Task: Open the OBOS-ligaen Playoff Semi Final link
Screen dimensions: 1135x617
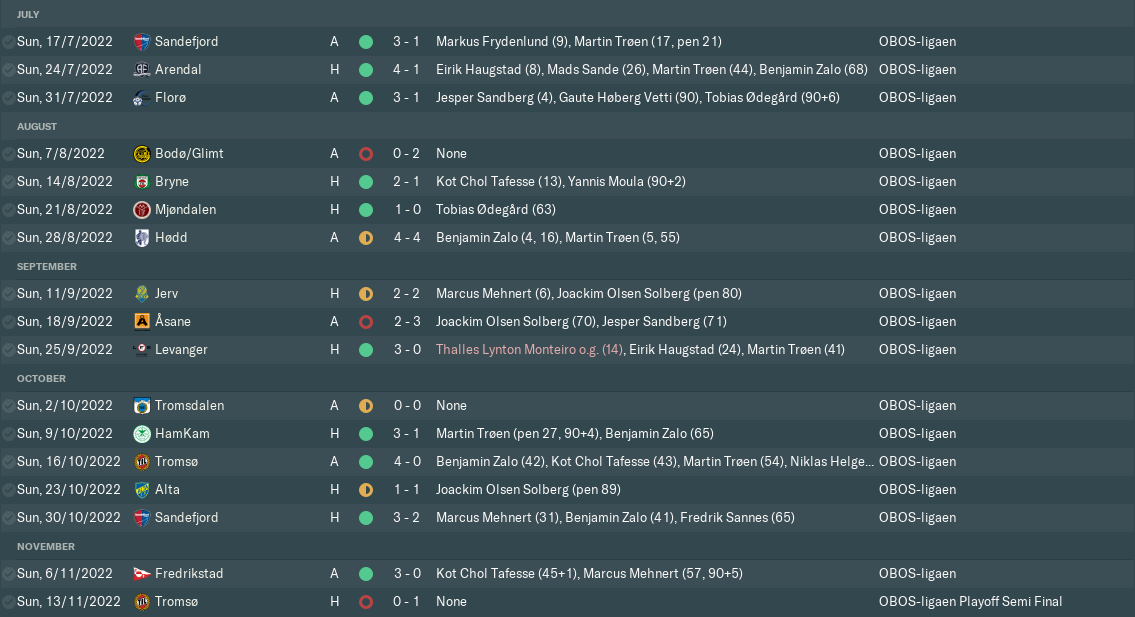Action: [970, 602]
